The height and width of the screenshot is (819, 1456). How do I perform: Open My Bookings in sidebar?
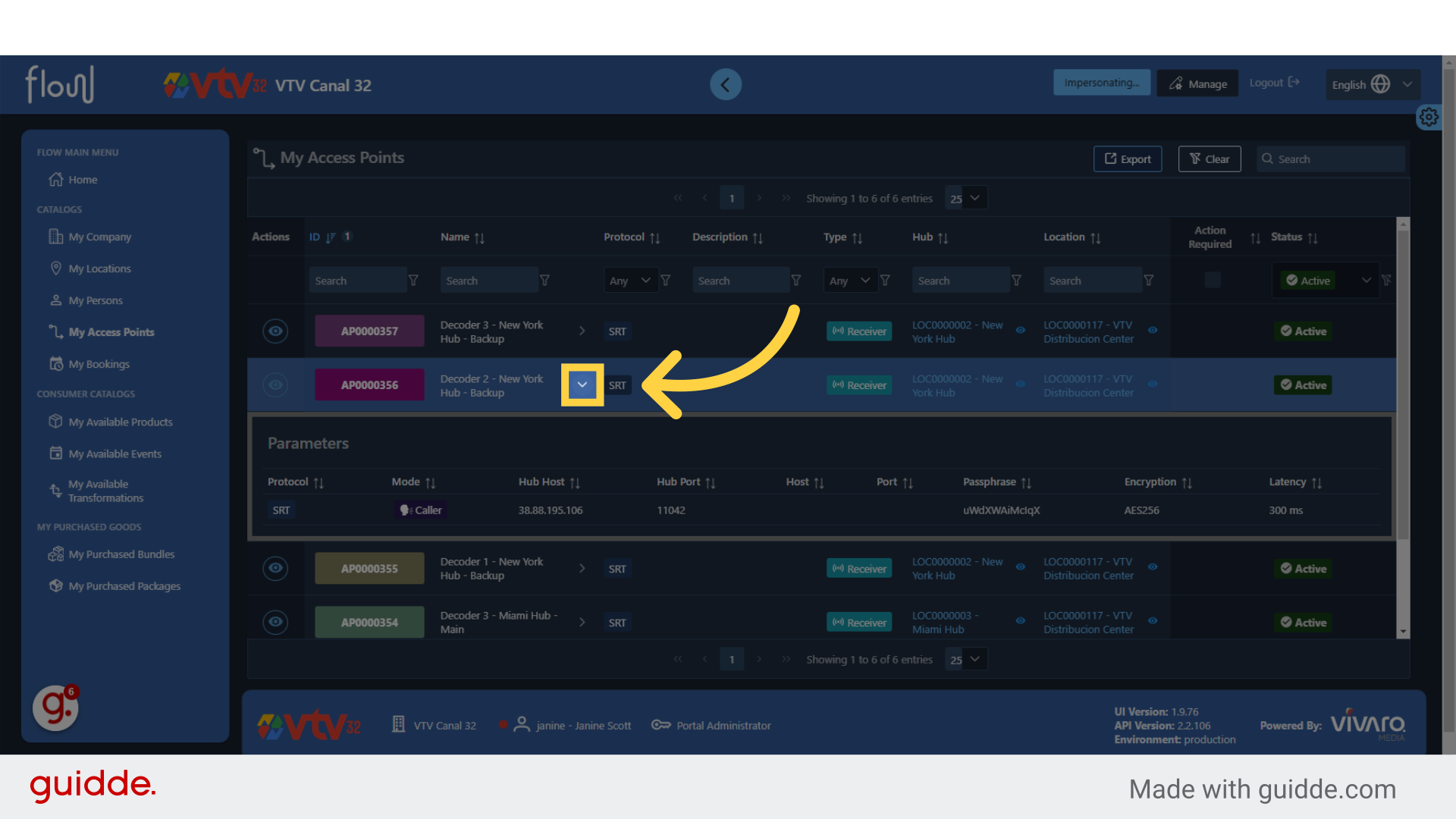99,364
